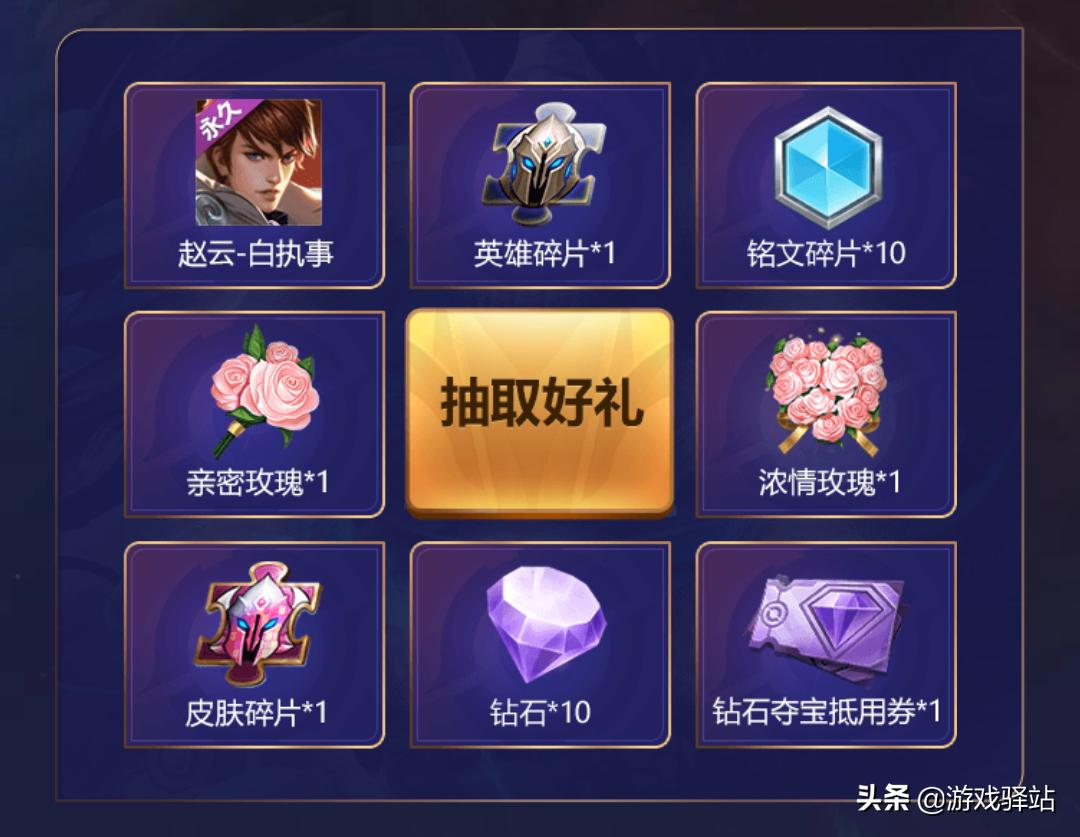This screenshot has width=1080, height=837.
Task: Click the blue hexagon inscription fragment icon
Action: tap(828, 167)
